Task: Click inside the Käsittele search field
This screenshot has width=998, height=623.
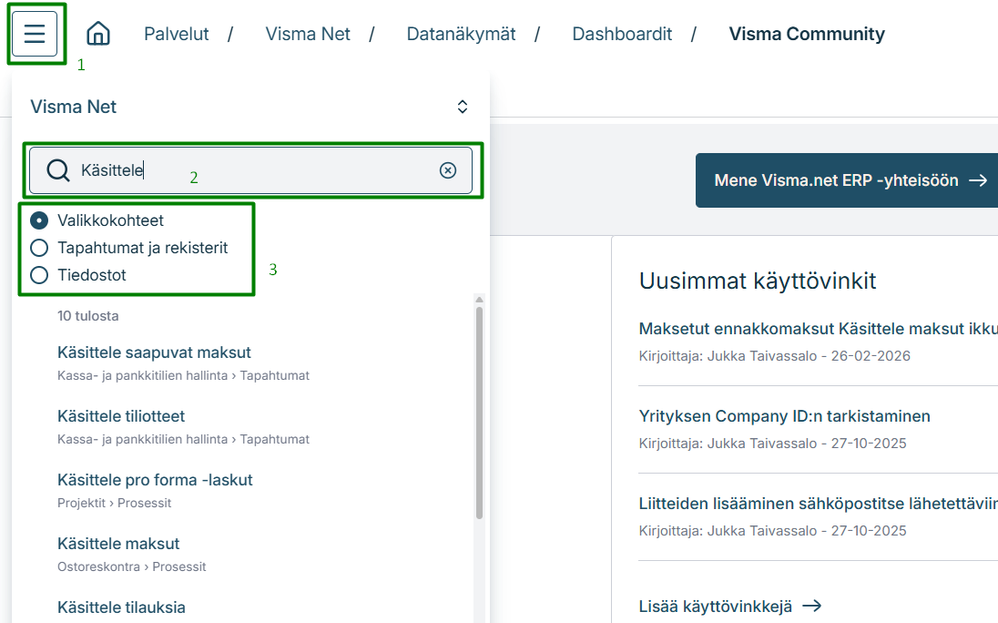Action: [x=251, y=170]
